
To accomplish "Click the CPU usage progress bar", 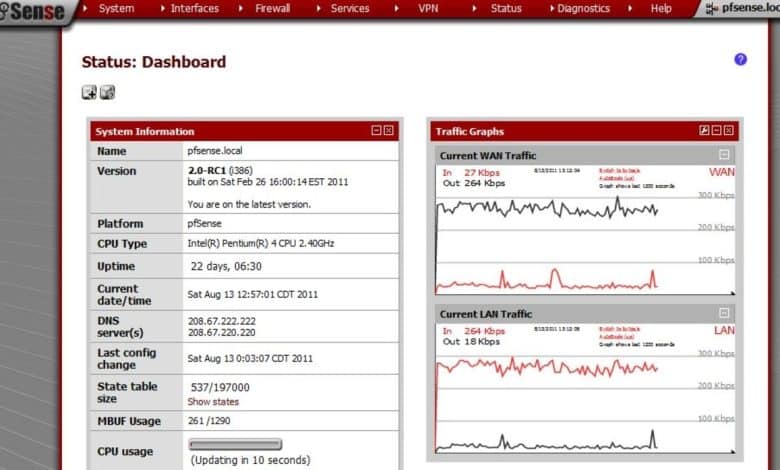I will [x=235, y=444].
